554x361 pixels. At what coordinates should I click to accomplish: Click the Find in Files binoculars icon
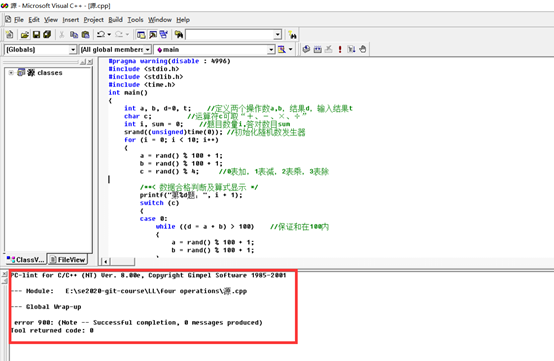pyautogui.click(x=178, y=35)
